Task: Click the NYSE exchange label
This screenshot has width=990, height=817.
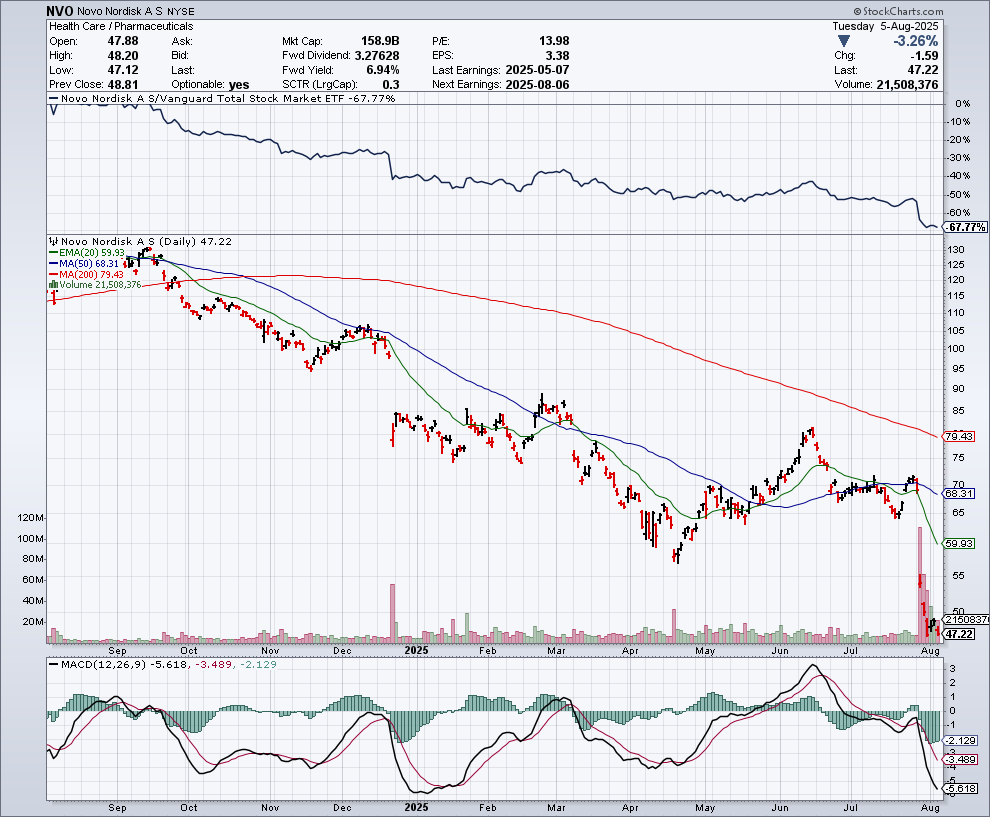Action: coord(181,11)
